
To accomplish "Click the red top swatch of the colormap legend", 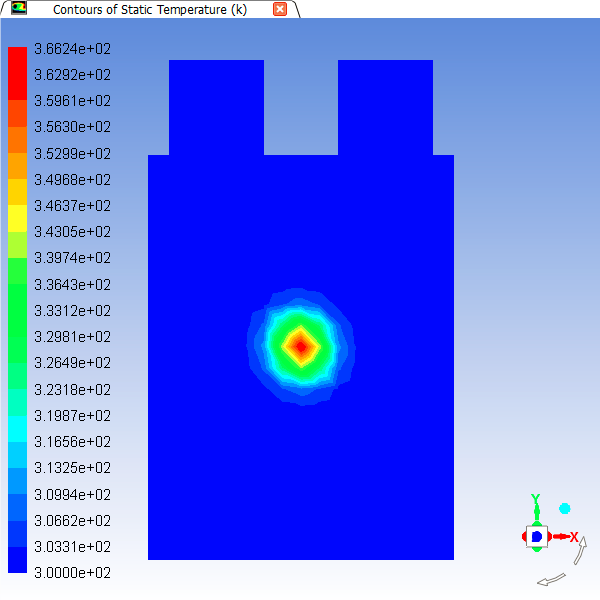I will 18,60.
